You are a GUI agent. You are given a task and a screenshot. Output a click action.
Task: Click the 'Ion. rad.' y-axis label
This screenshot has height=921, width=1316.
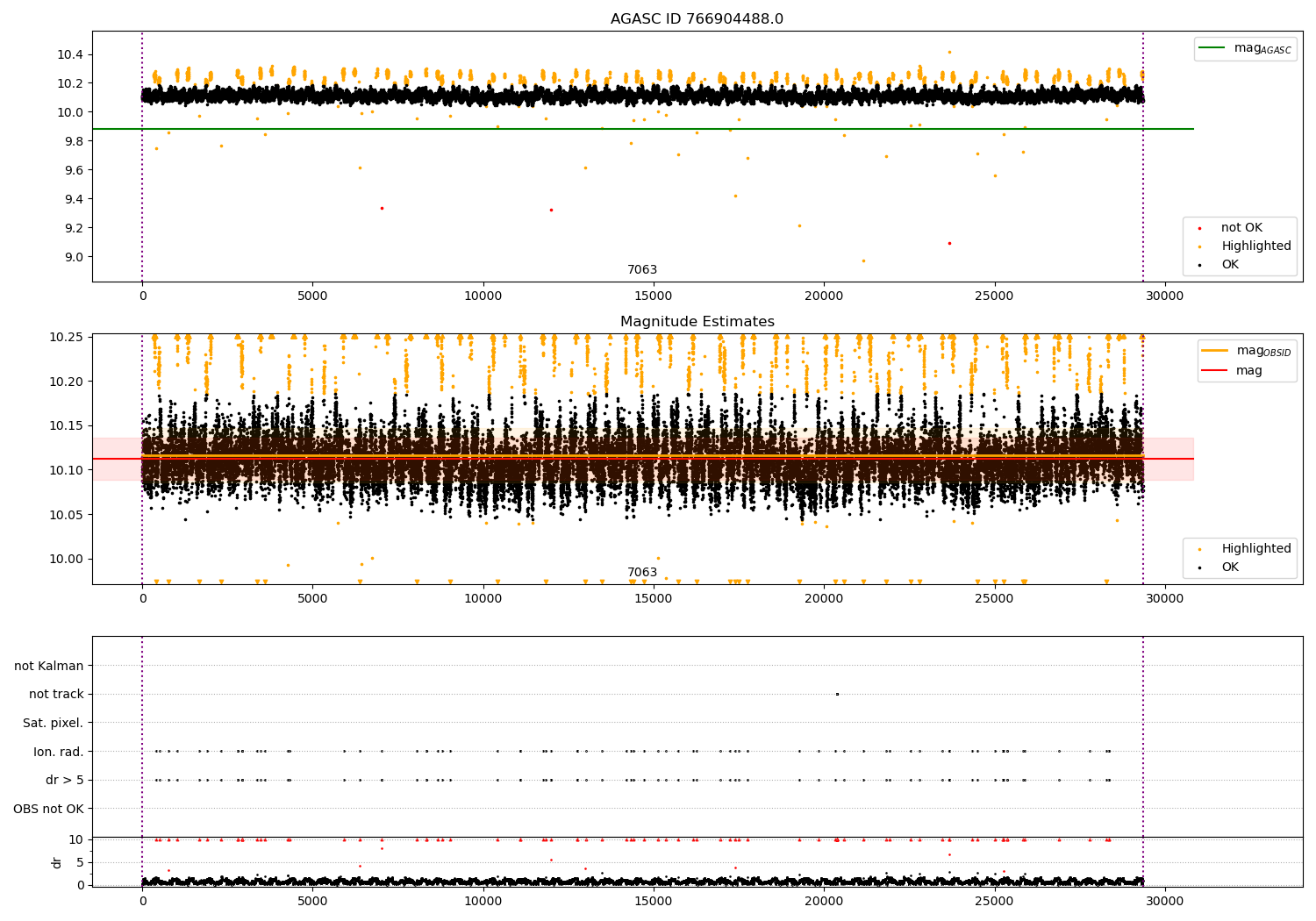click(x=59, y=752)
